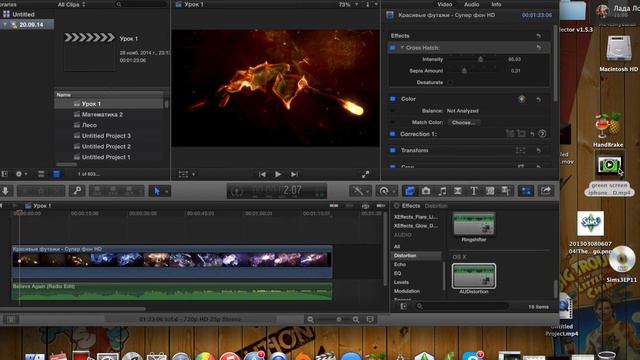The height and width of the screenshot is (360, 640).
Task: Adjust the Intensity slider handle
Action: (x=480, y=59)
